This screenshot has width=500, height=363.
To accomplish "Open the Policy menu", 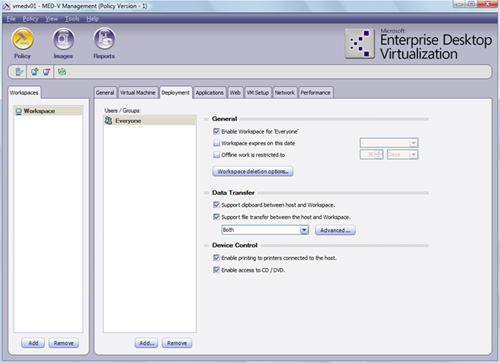I will coord(30,19).
